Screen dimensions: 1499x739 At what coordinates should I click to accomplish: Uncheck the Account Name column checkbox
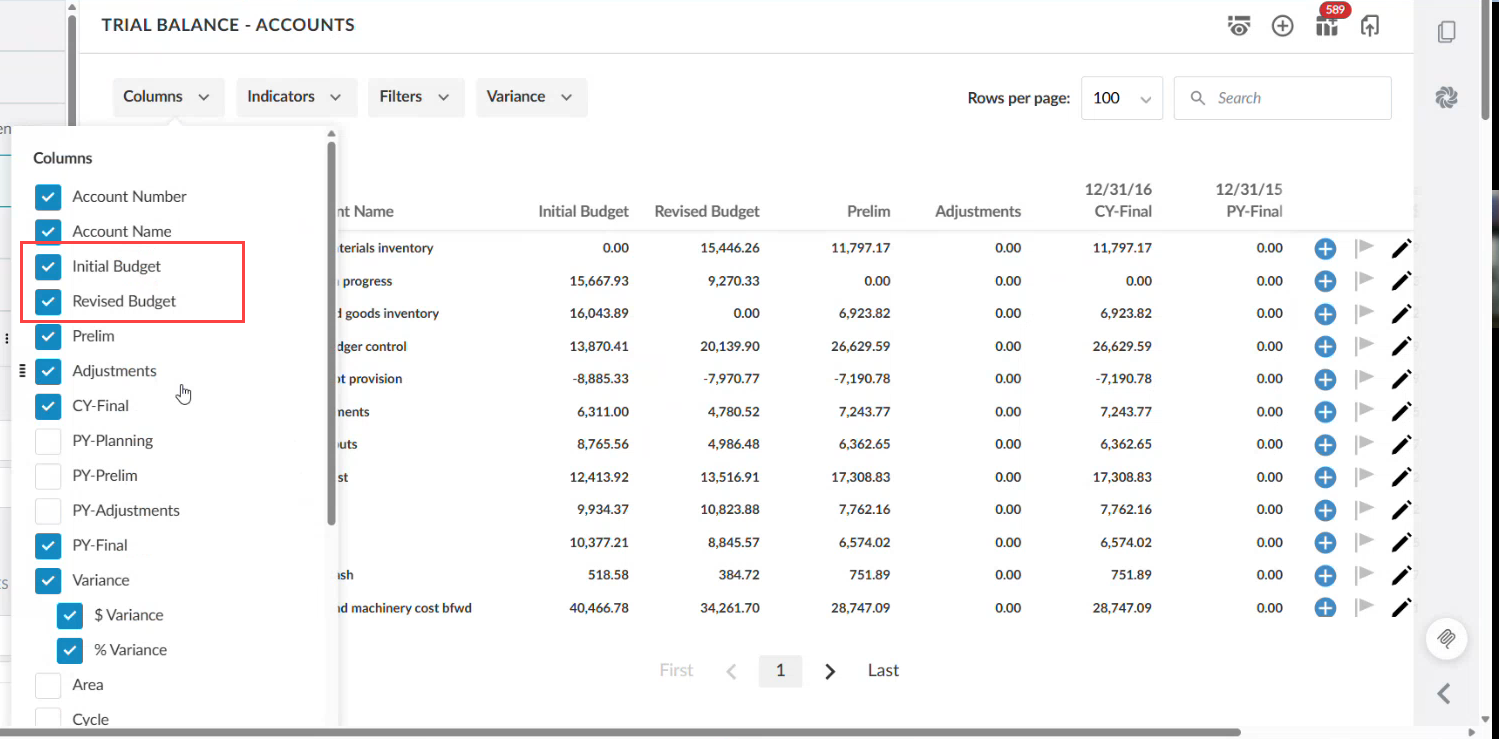[48, 231]
